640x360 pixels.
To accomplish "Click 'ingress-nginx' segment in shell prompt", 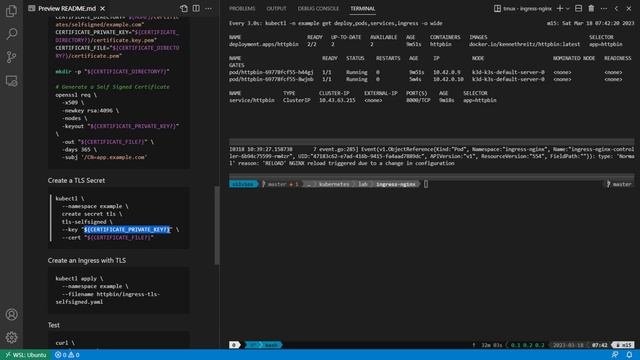I will (396, 184).
